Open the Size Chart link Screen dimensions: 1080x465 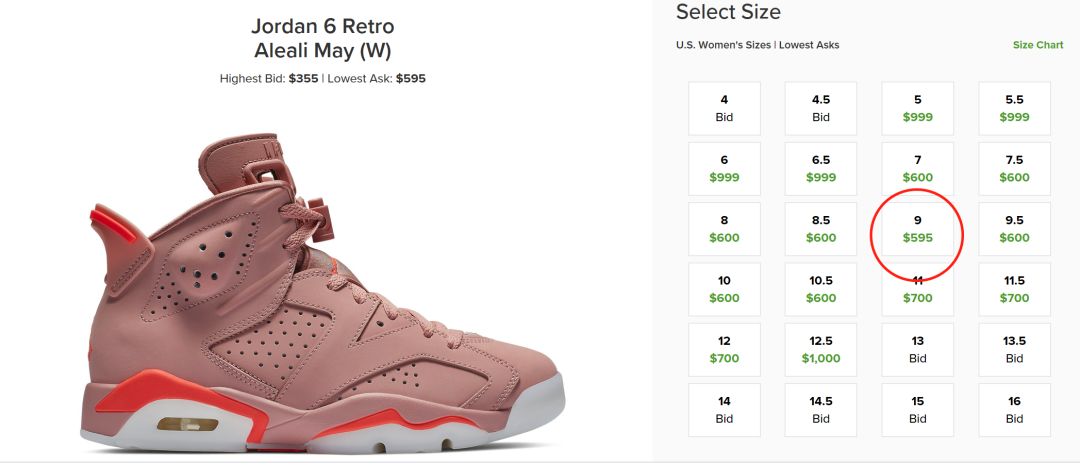coord(1037,45)
